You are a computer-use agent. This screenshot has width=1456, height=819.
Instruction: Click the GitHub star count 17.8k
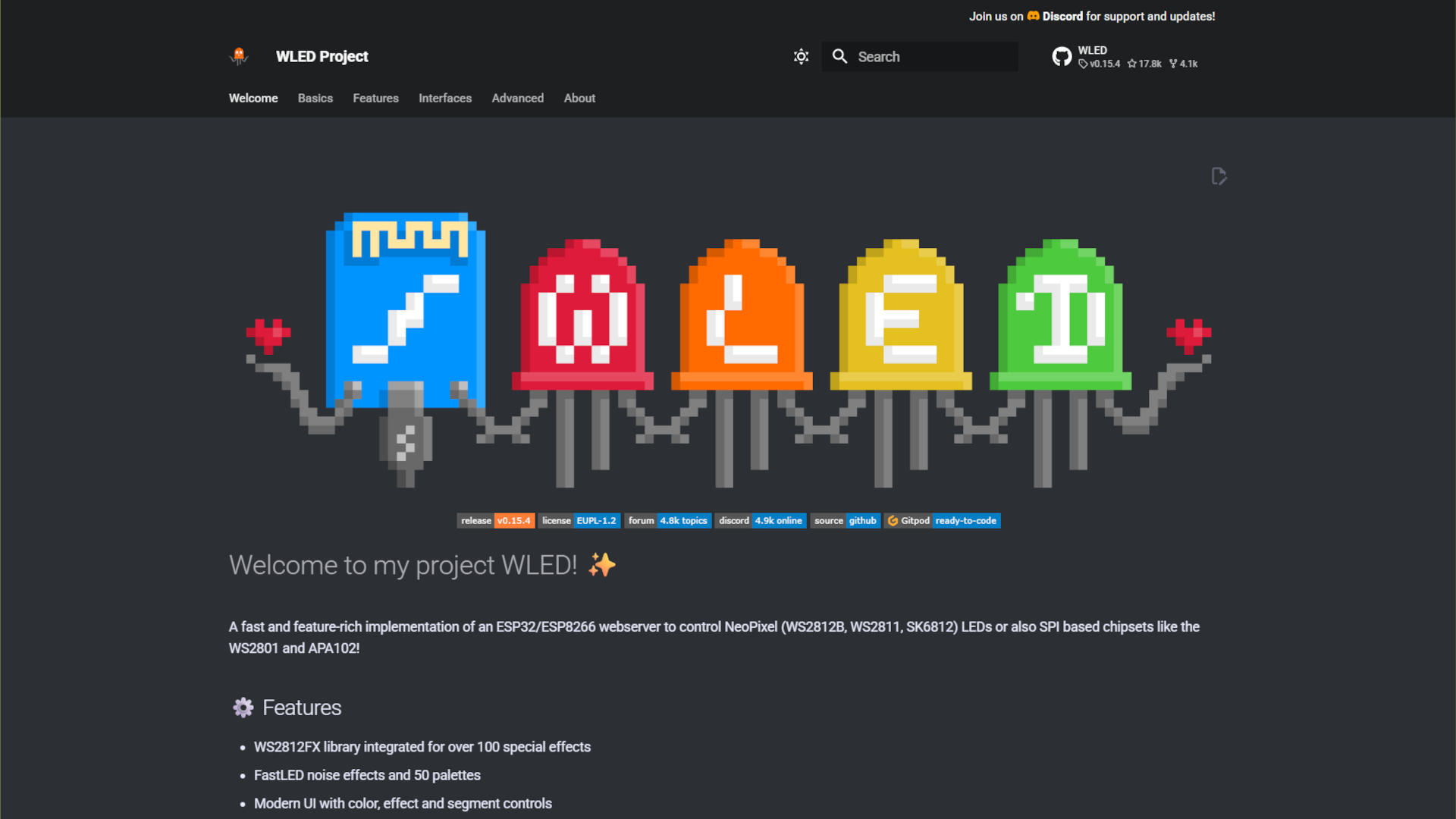coord(1144,64)
